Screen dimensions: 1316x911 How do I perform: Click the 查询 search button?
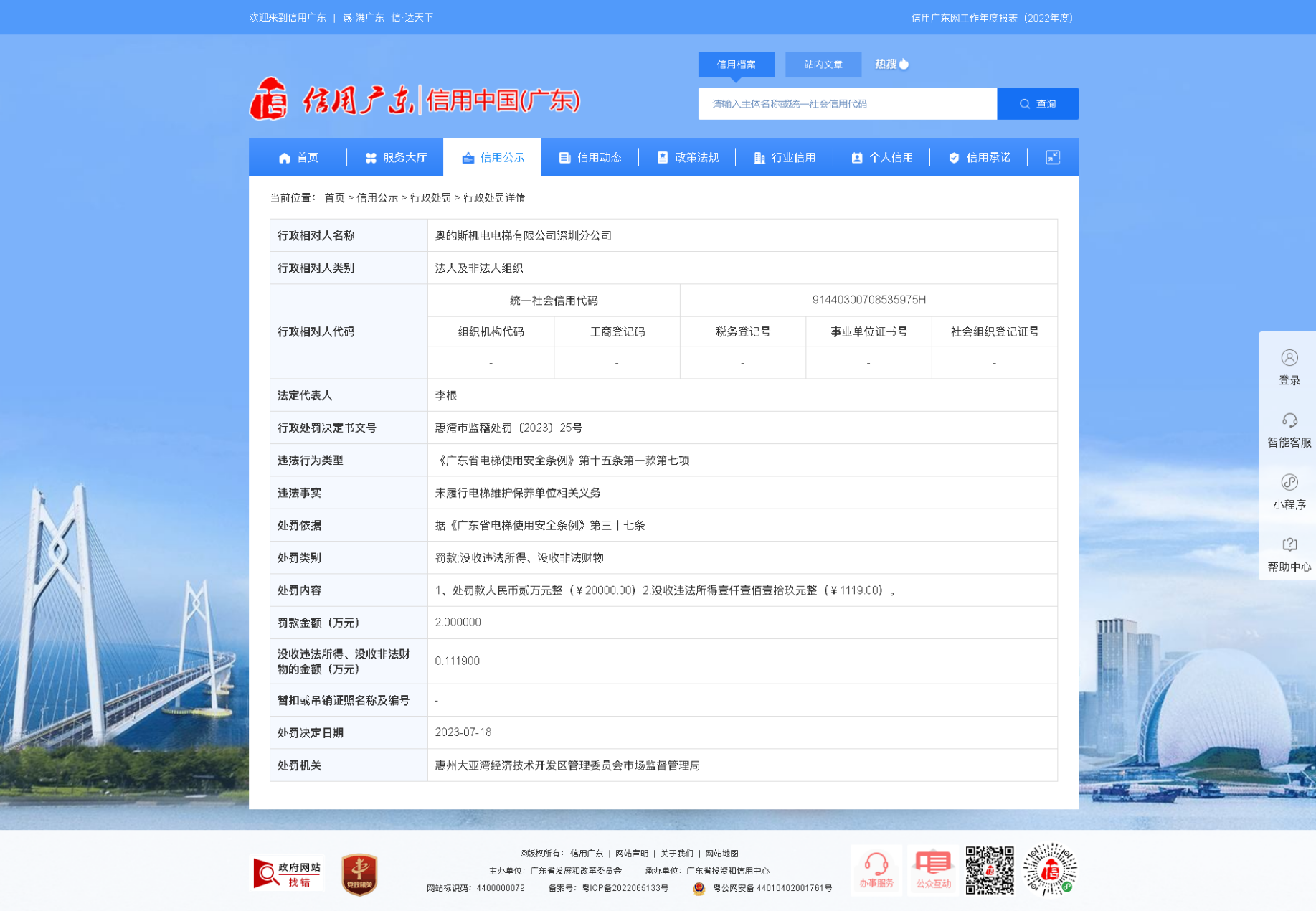(x=1038, y=104)
